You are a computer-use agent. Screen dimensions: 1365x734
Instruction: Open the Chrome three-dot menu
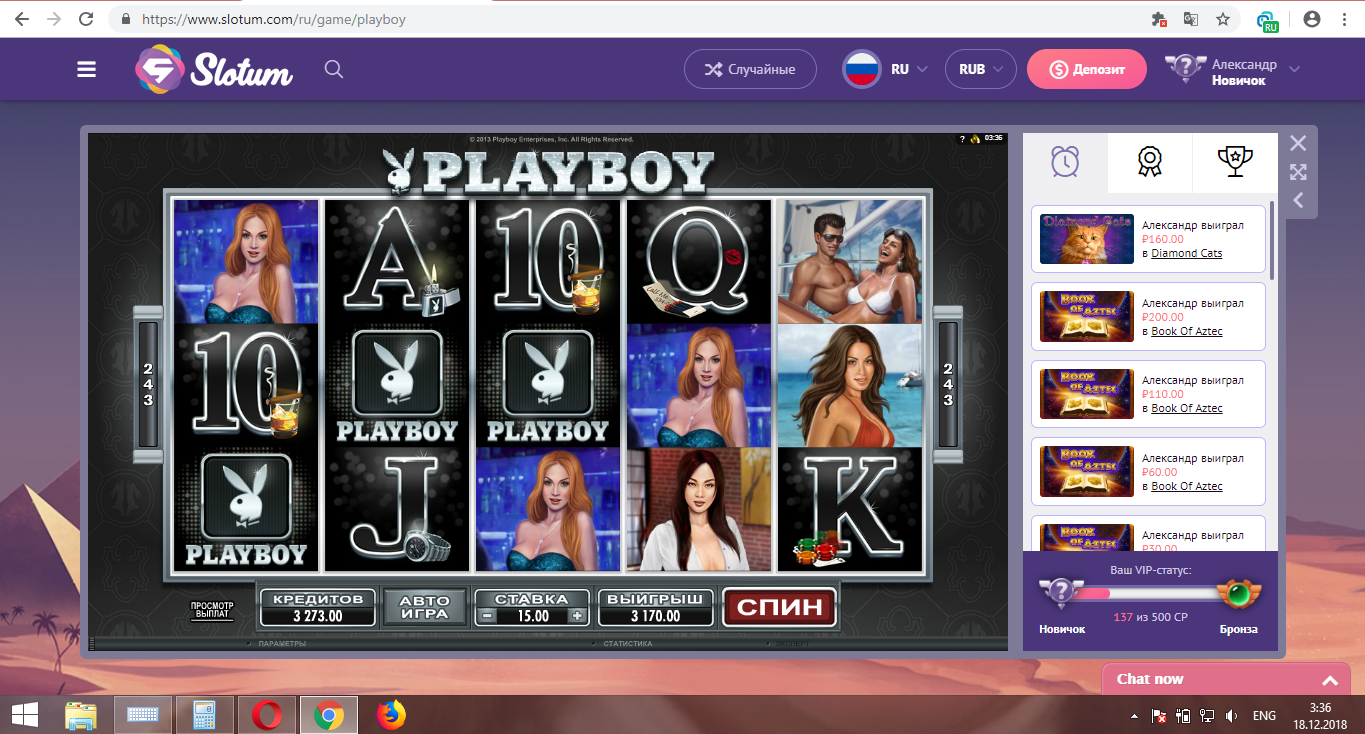(1345, 19)
